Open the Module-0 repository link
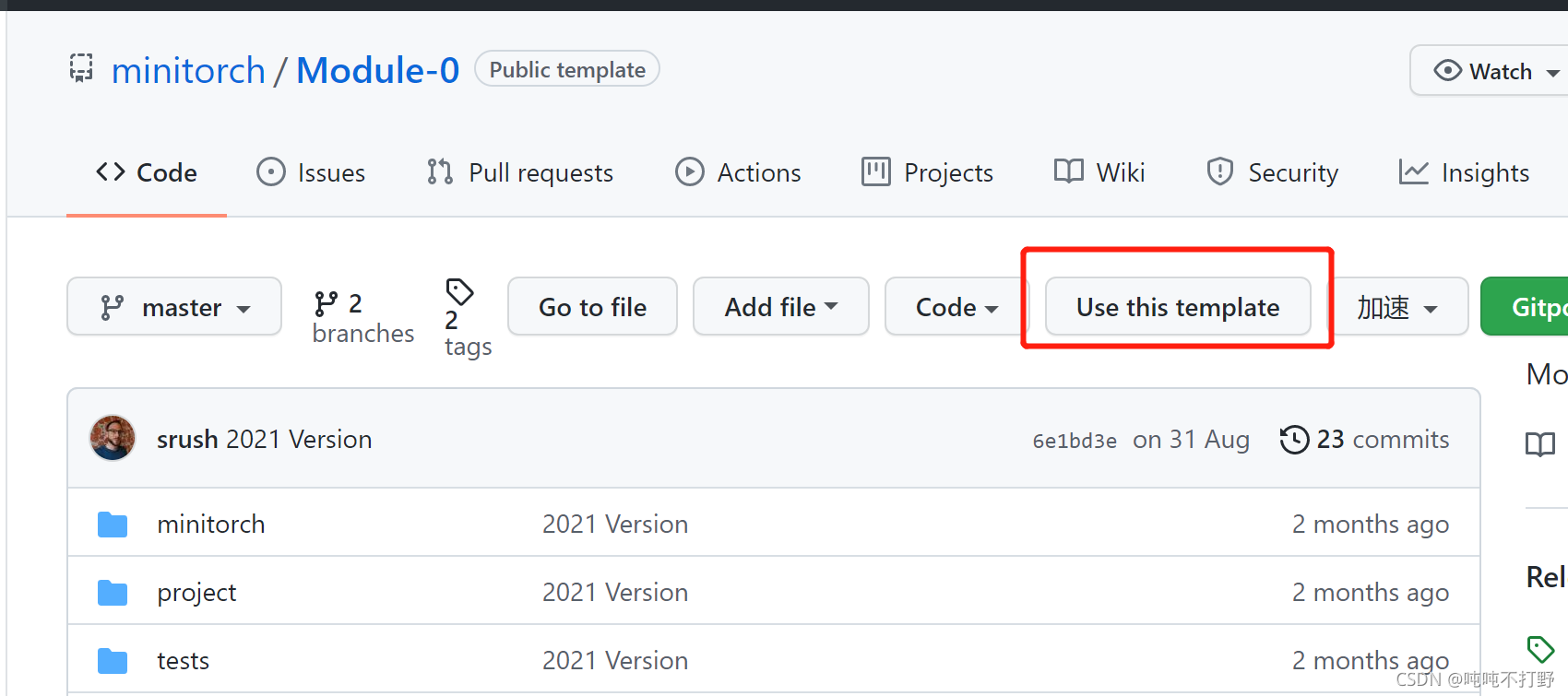1568x696 pixels. (377, 70)
